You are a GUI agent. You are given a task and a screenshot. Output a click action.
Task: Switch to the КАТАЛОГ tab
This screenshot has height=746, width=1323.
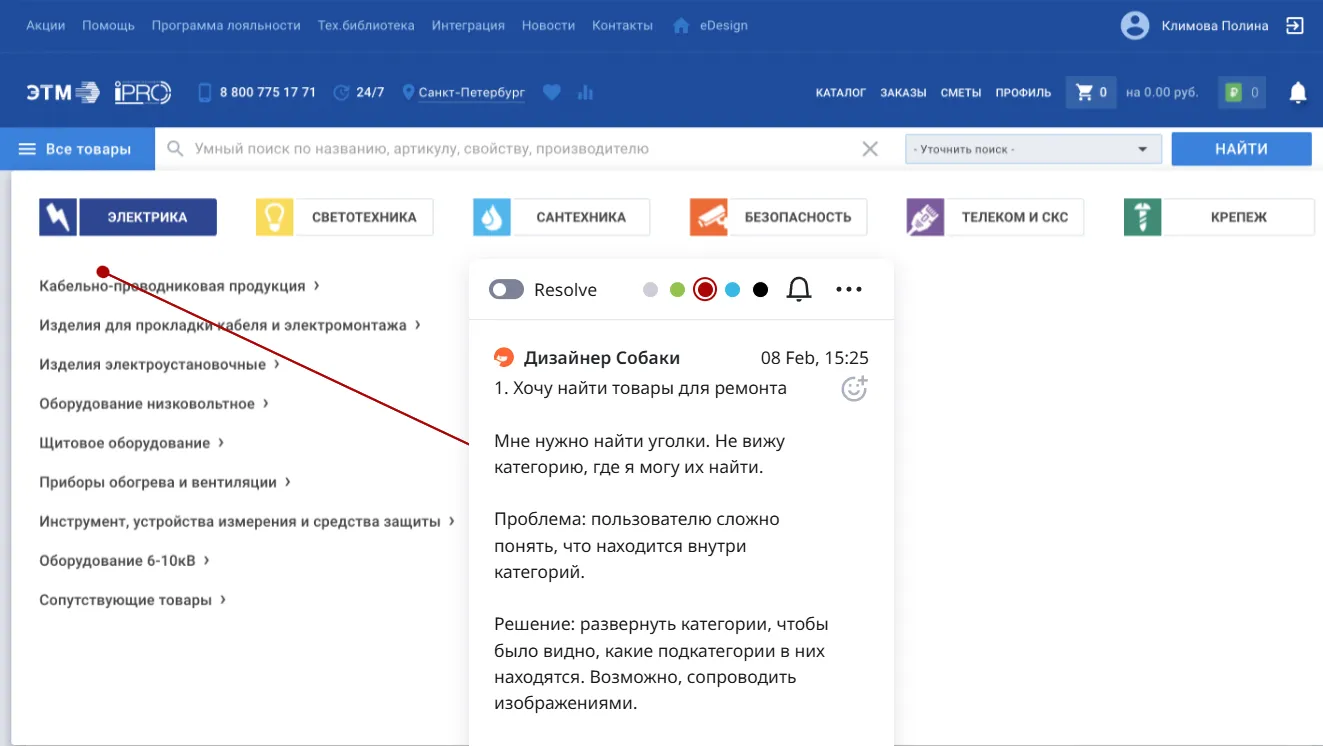(x=840, y=92)
